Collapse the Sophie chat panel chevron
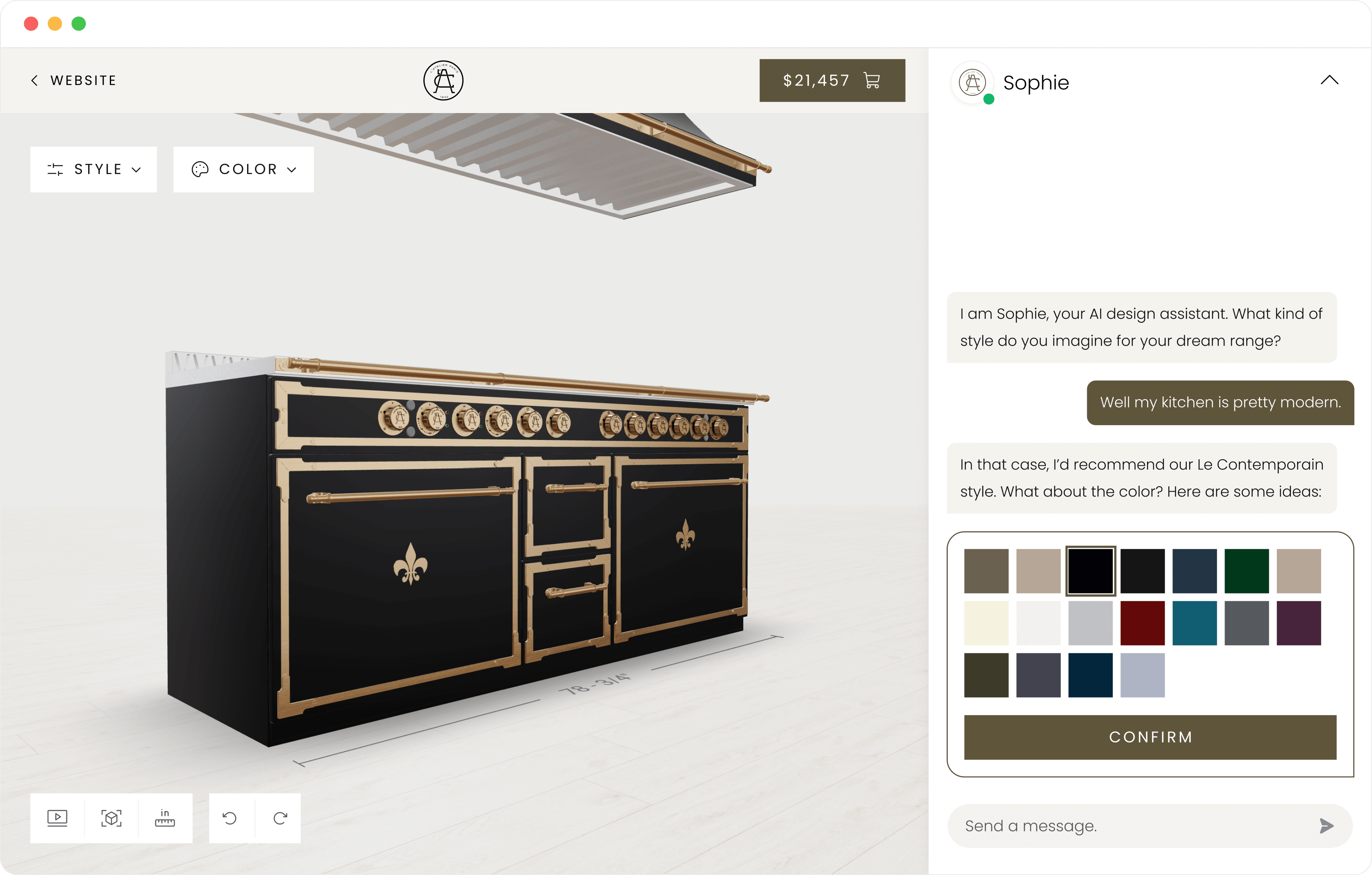Image resolution: width=1372 pixels, height=875 pixels. pyautogui.click(x=1329, y=80)
